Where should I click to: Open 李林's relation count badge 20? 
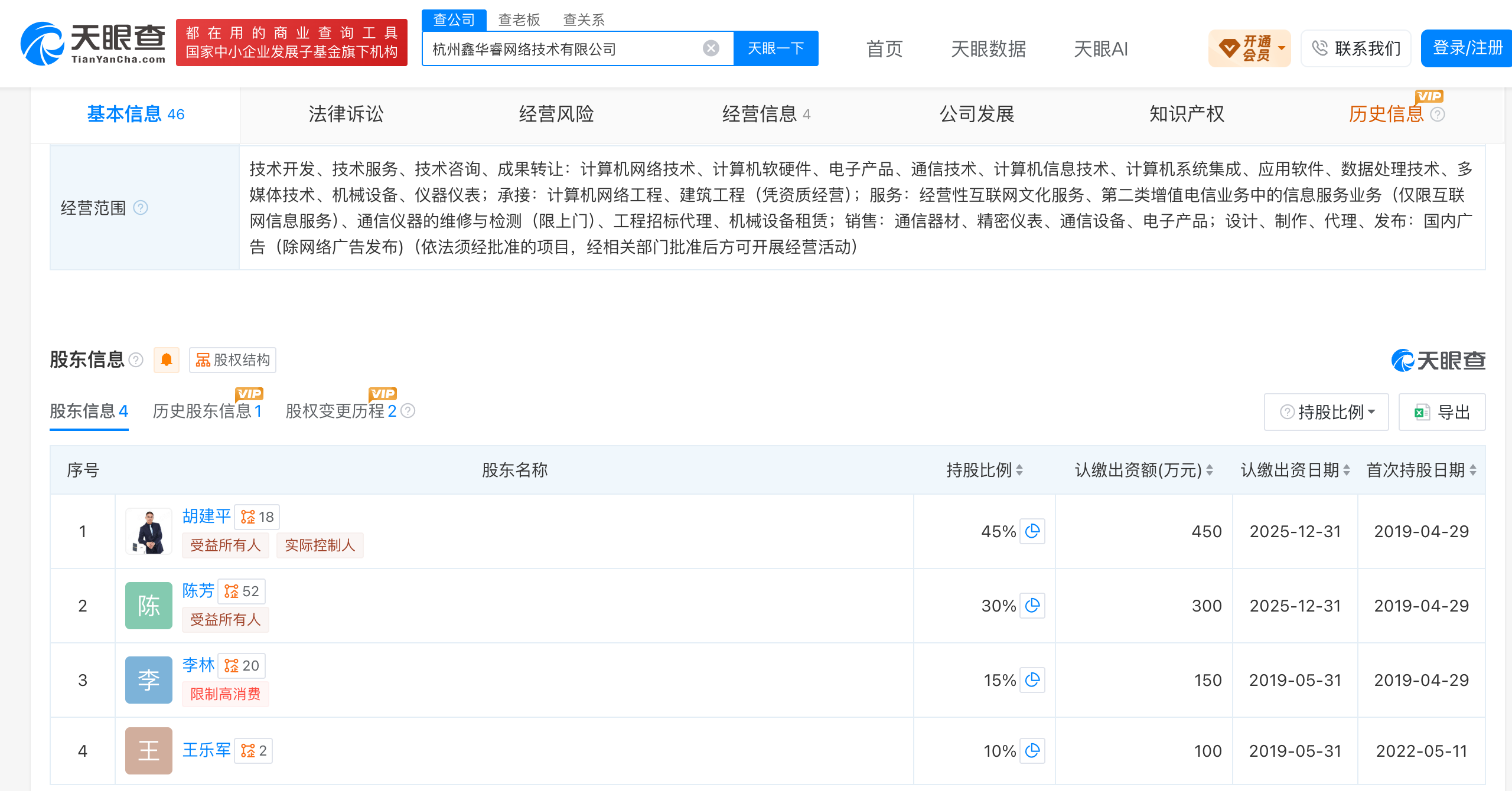tap(242, 666)
